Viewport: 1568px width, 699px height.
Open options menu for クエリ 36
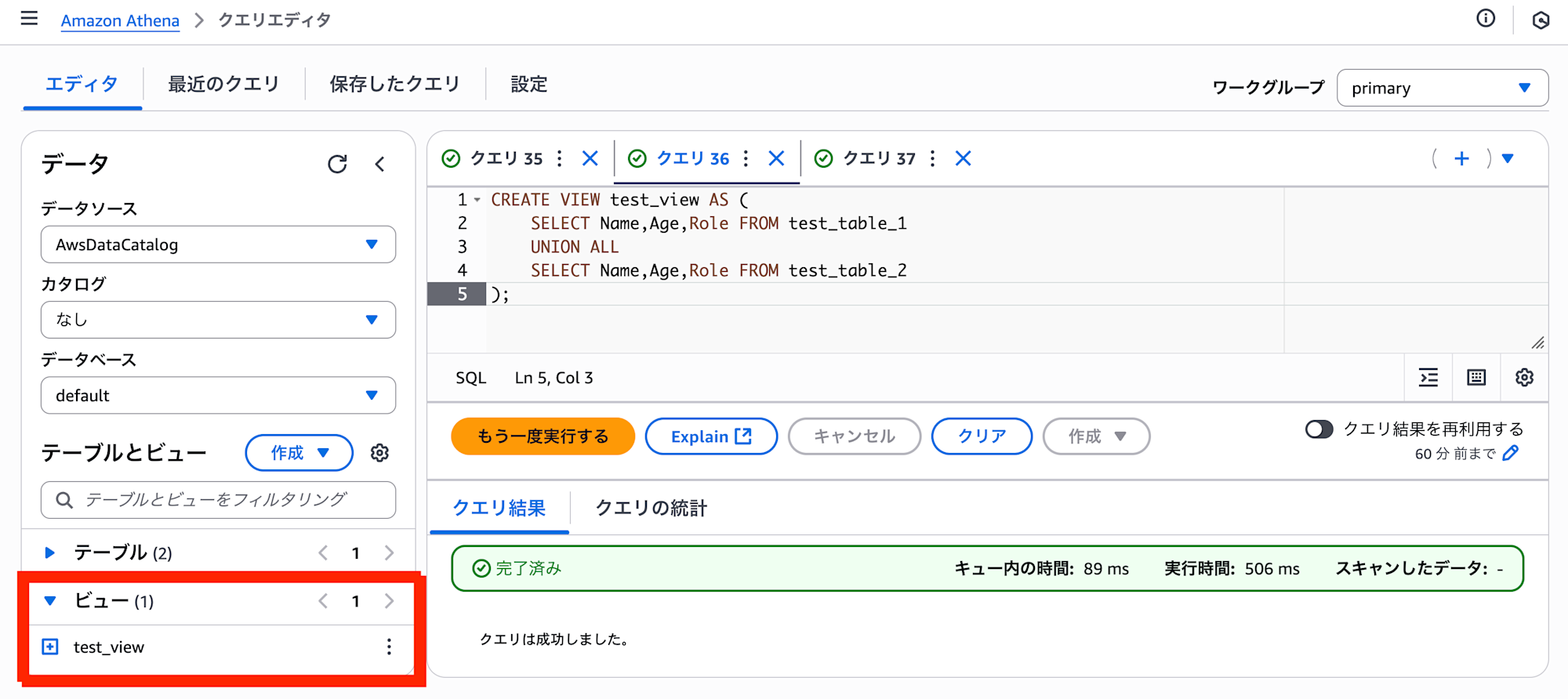[x=746, y=158]
